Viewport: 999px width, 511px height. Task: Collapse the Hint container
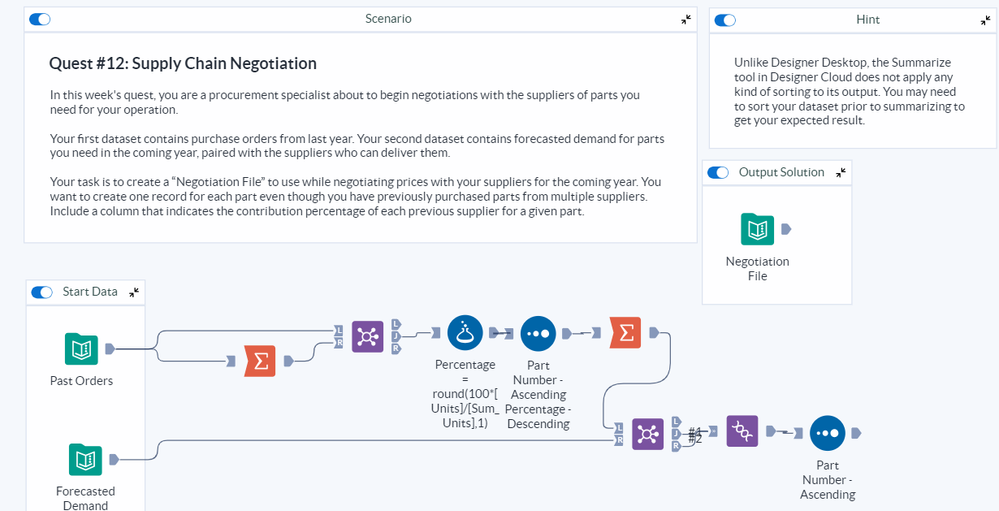(985, 20)
